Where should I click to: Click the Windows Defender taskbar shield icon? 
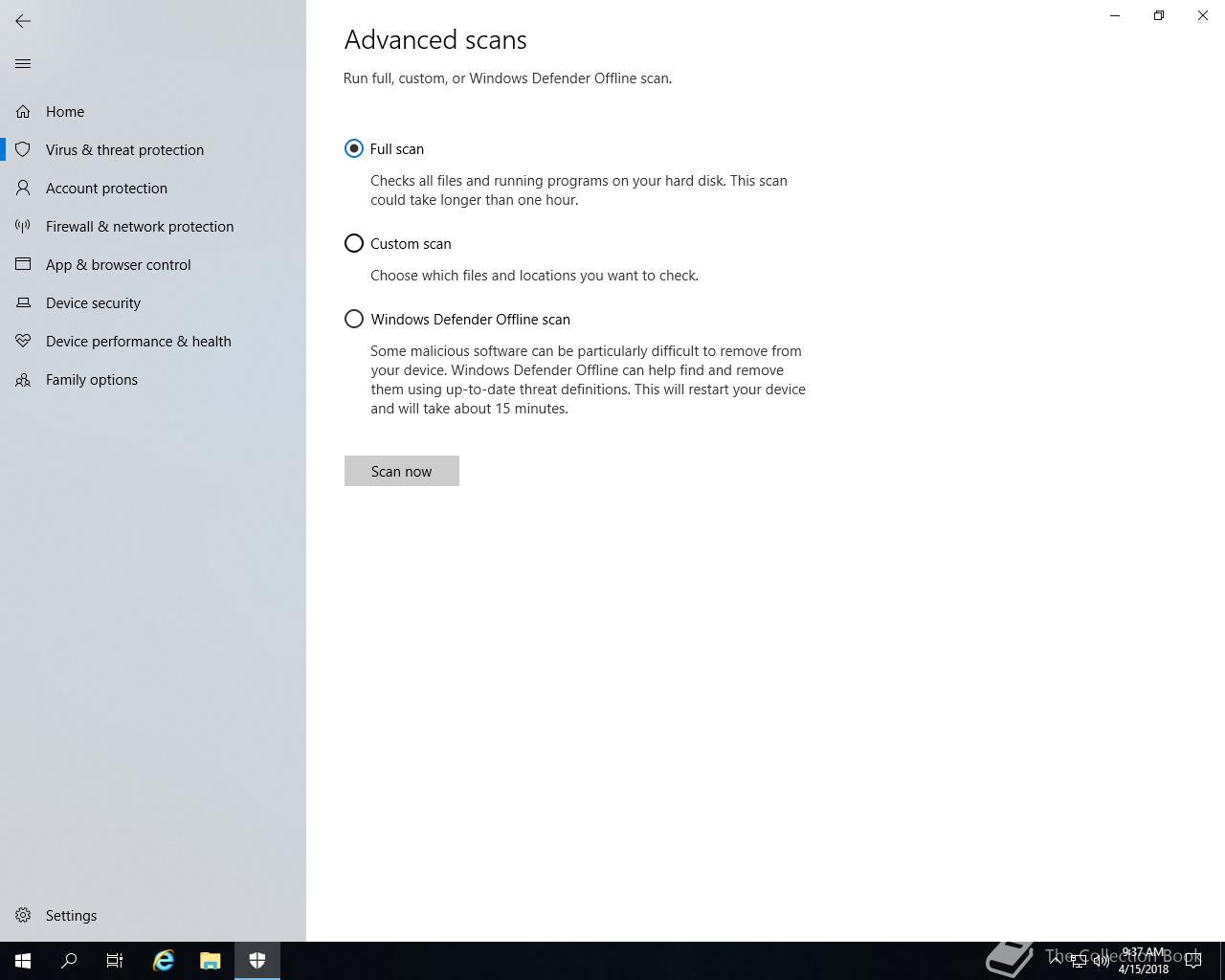[257, 961]
